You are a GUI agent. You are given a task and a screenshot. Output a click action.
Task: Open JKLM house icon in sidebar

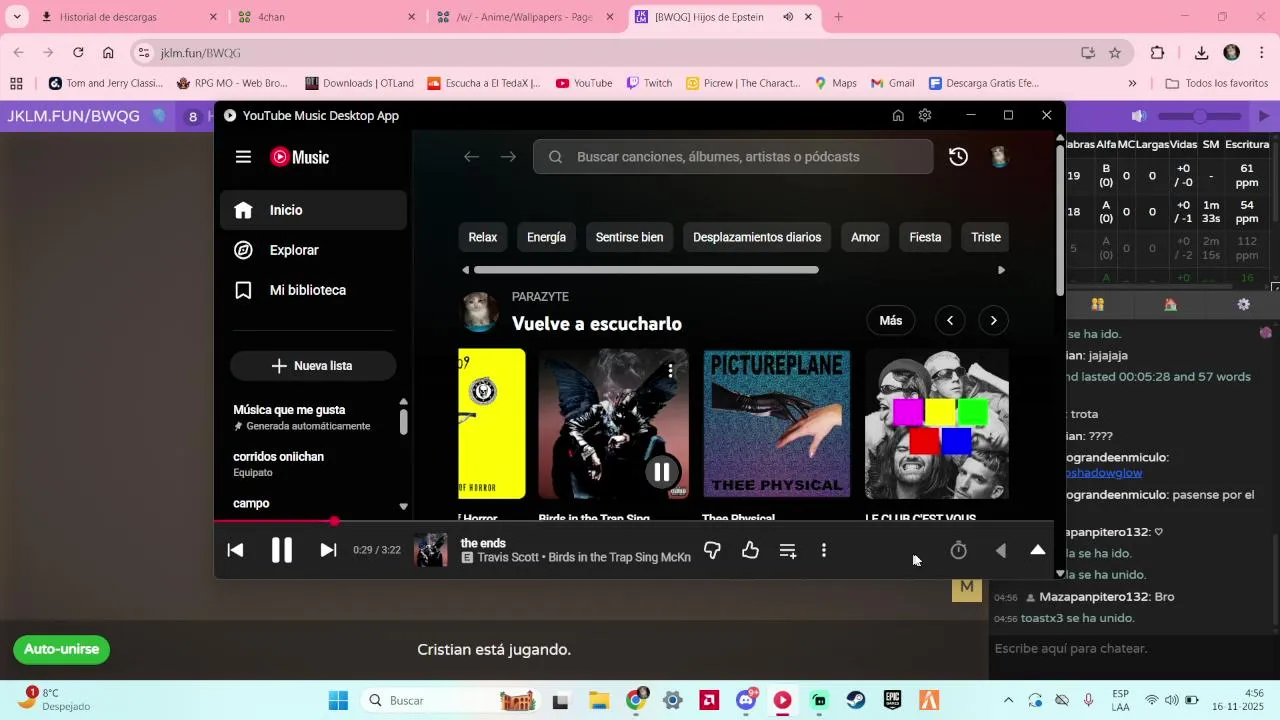(1170, 305)
